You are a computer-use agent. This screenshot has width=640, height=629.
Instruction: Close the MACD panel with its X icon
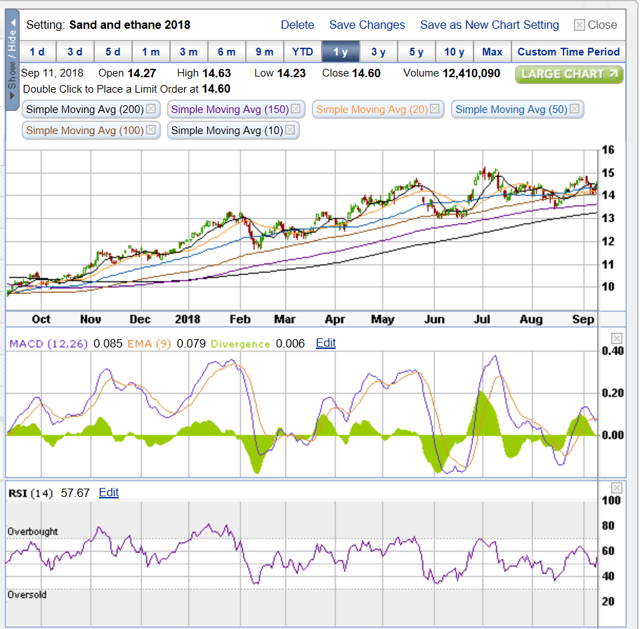(616, 338)
